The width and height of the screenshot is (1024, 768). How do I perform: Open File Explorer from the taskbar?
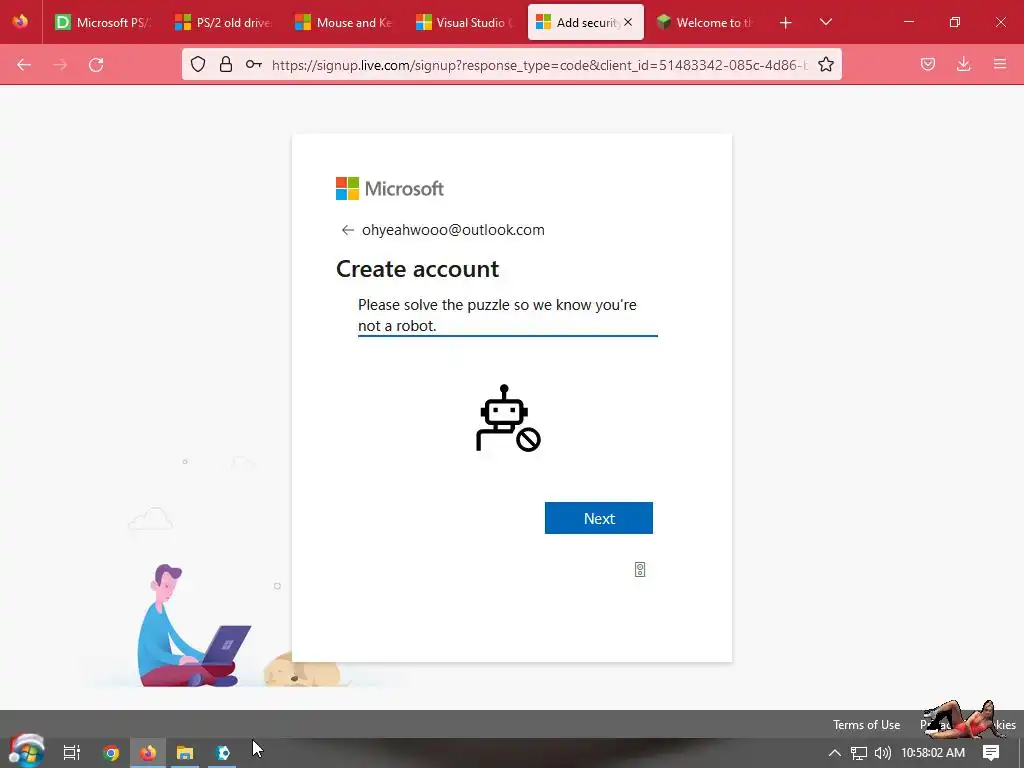tap(185, 753)
